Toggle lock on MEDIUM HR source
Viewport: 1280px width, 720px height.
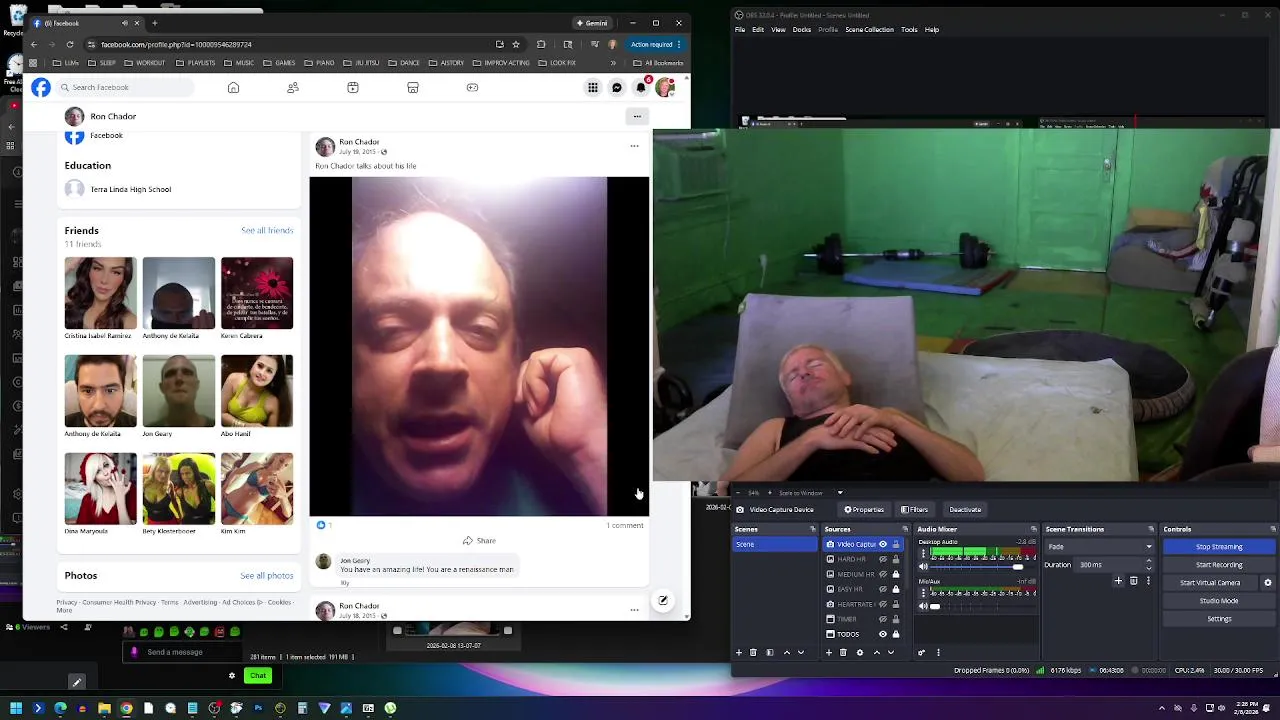point(896,574)
